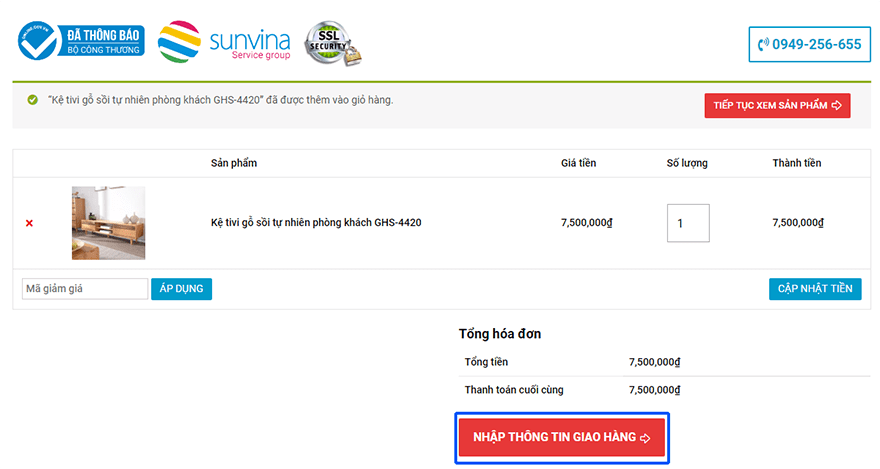Apply coupon with Áp dụng button
Viewport: 880px width, 469px height.
tap(181, 289)
